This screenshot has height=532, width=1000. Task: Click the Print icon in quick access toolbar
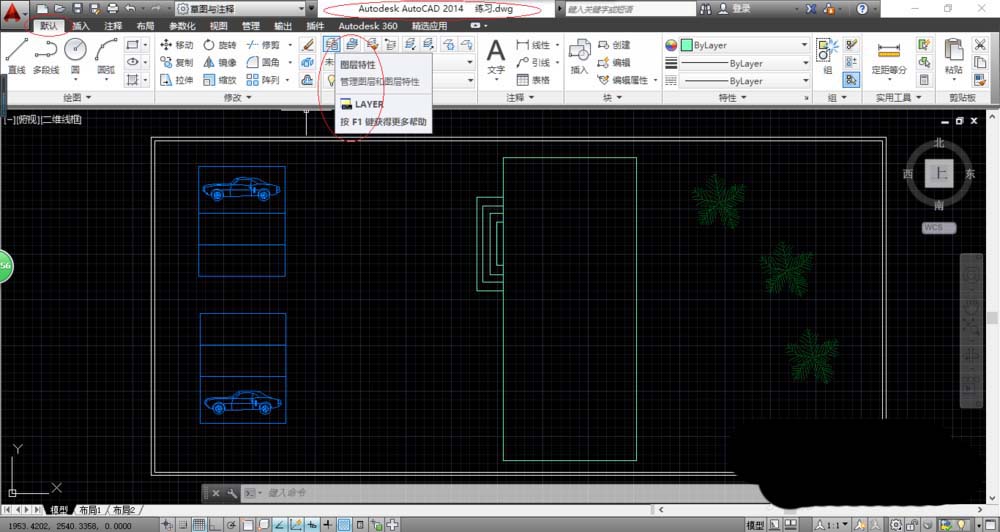click(x=113, y=9)
